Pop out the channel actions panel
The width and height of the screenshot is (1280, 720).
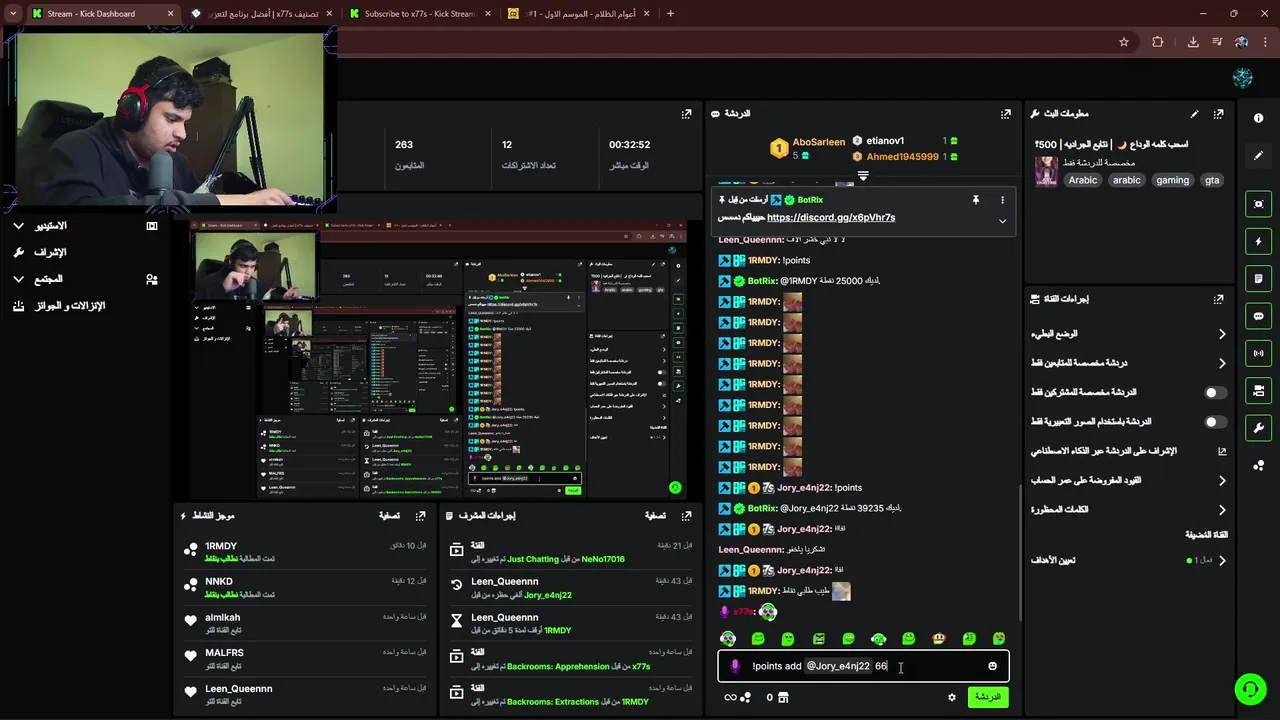point(1218,299)
